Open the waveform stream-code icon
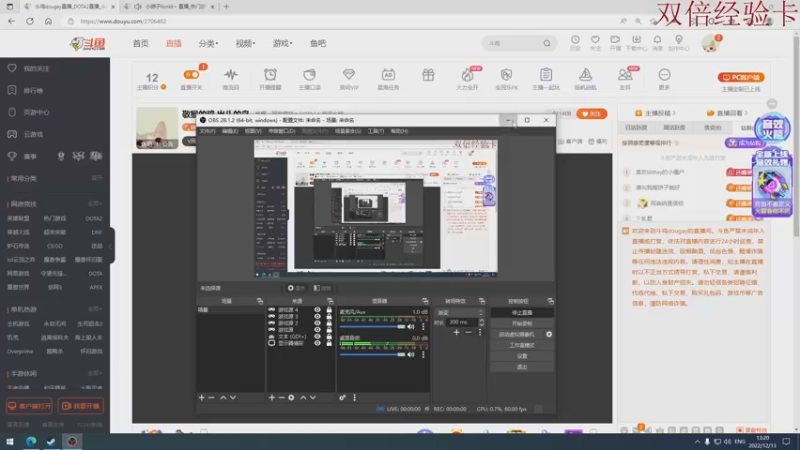Image resolution: width=800 pixels, height=450 pixels. coord(231,74)
